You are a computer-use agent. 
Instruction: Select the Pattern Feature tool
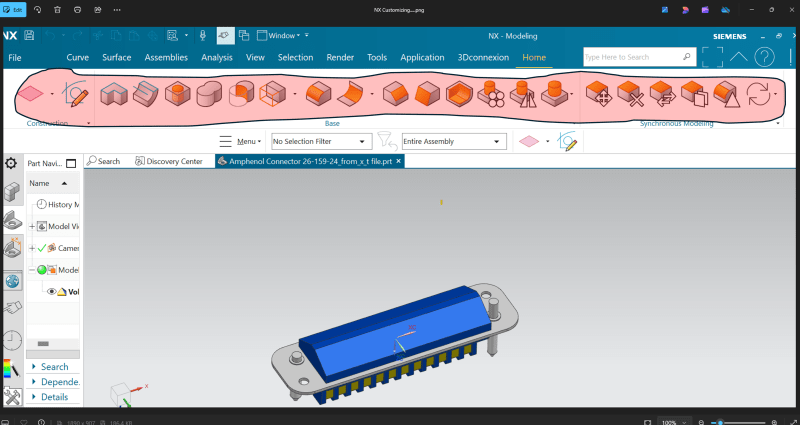(491, 94)
